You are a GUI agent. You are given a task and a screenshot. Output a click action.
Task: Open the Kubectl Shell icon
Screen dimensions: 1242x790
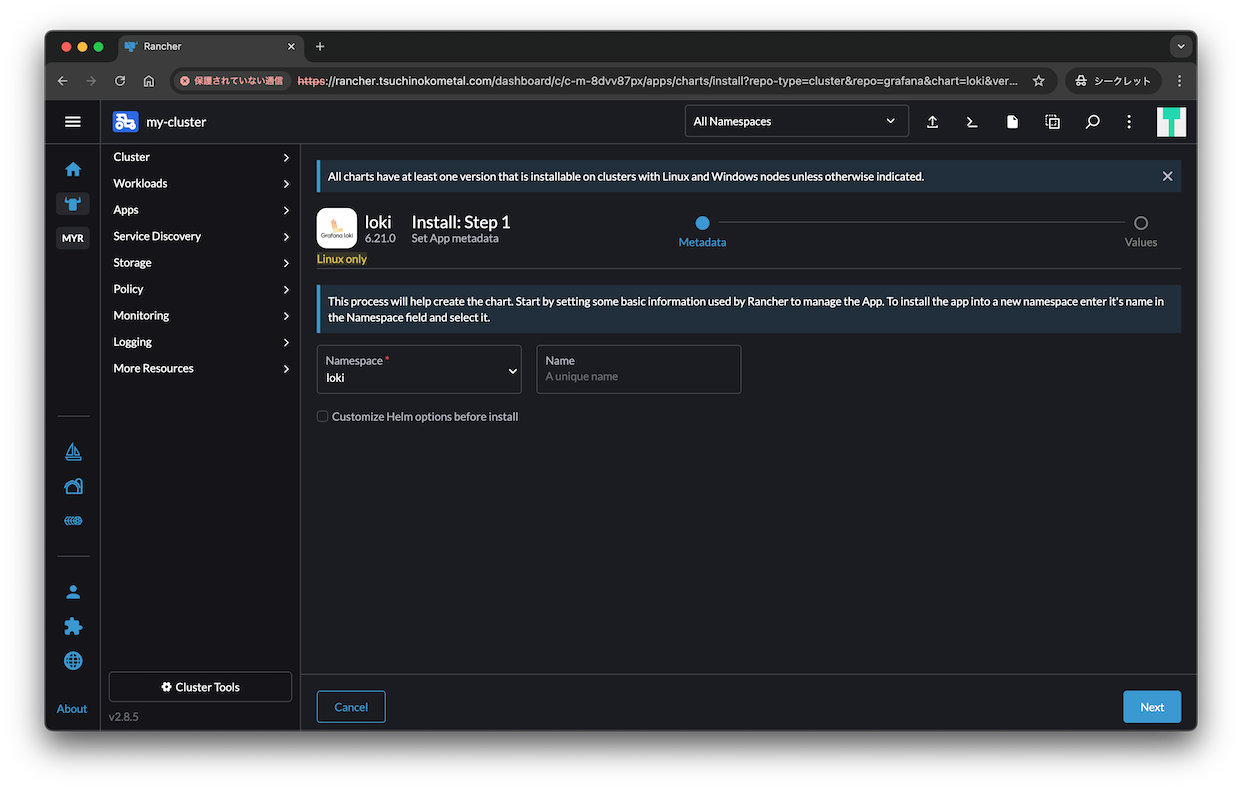[x=972, y=121]
